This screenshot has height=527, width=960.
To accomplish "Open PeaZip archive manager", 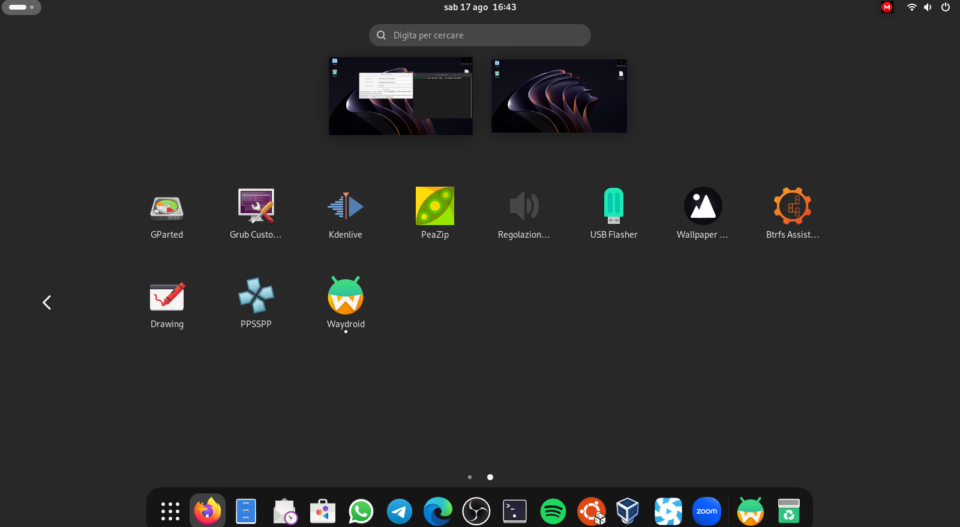I will click(x=435, y=206).
